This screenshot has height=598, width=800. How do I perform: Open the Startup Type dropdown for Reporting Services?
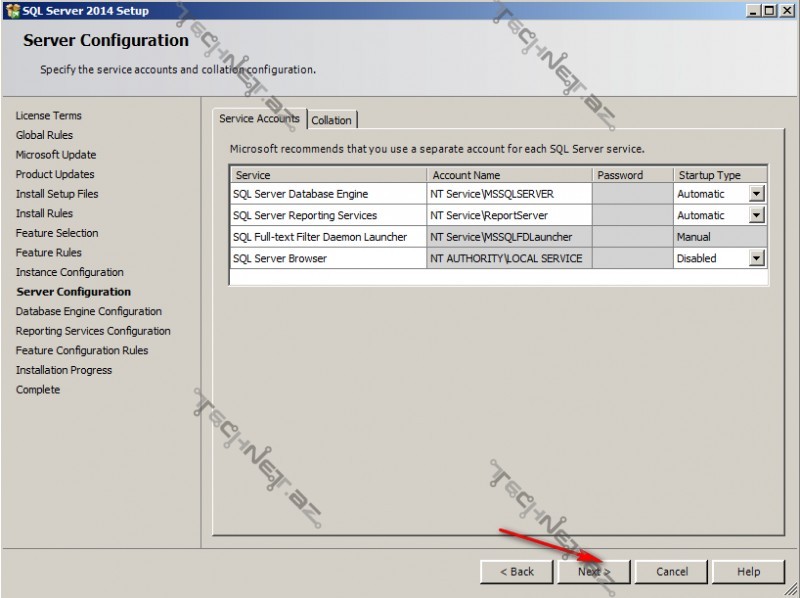tap(756, 215)
